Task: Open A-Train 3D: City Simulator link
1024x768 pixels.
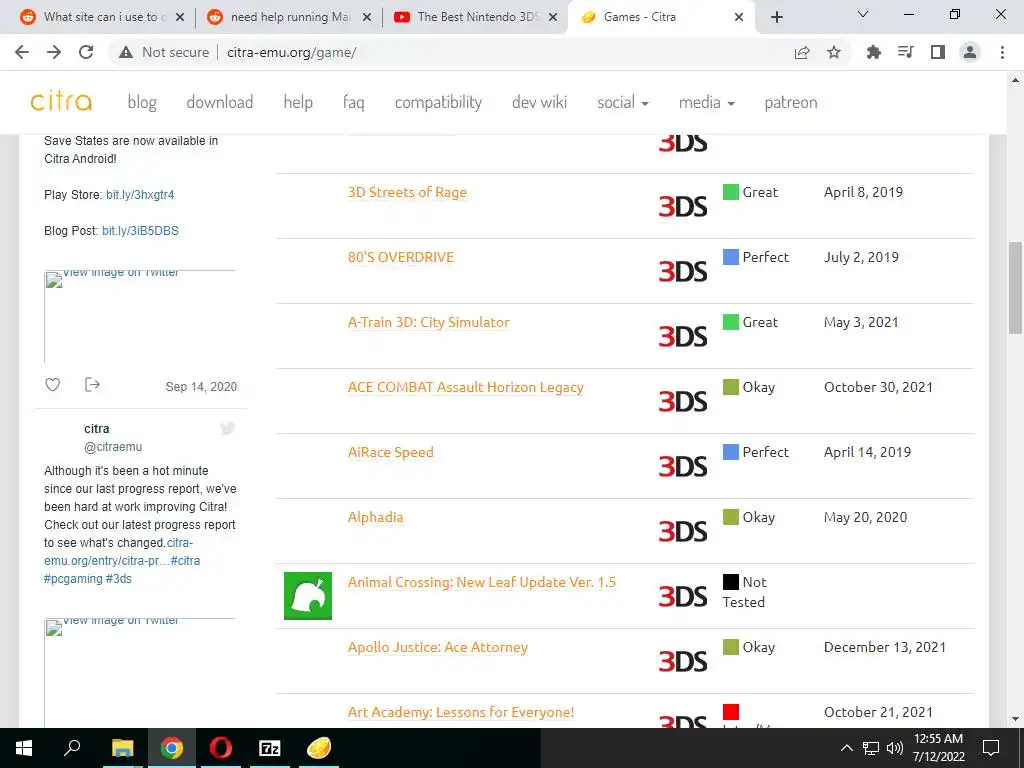Action: pyautogui.click(x=428, y=322)
